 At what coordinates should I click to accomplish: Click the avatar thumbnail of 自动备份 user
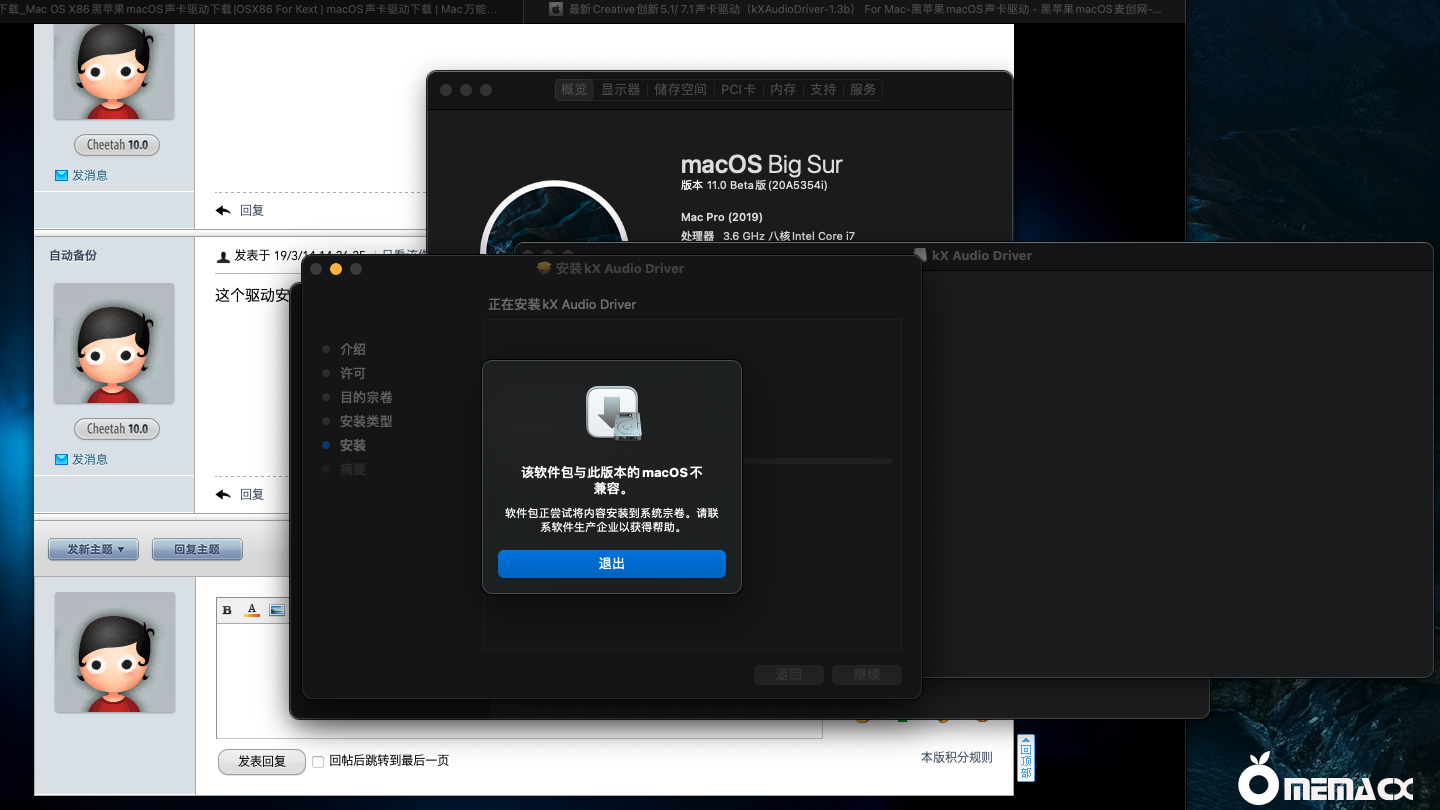(x=114, y=343)
